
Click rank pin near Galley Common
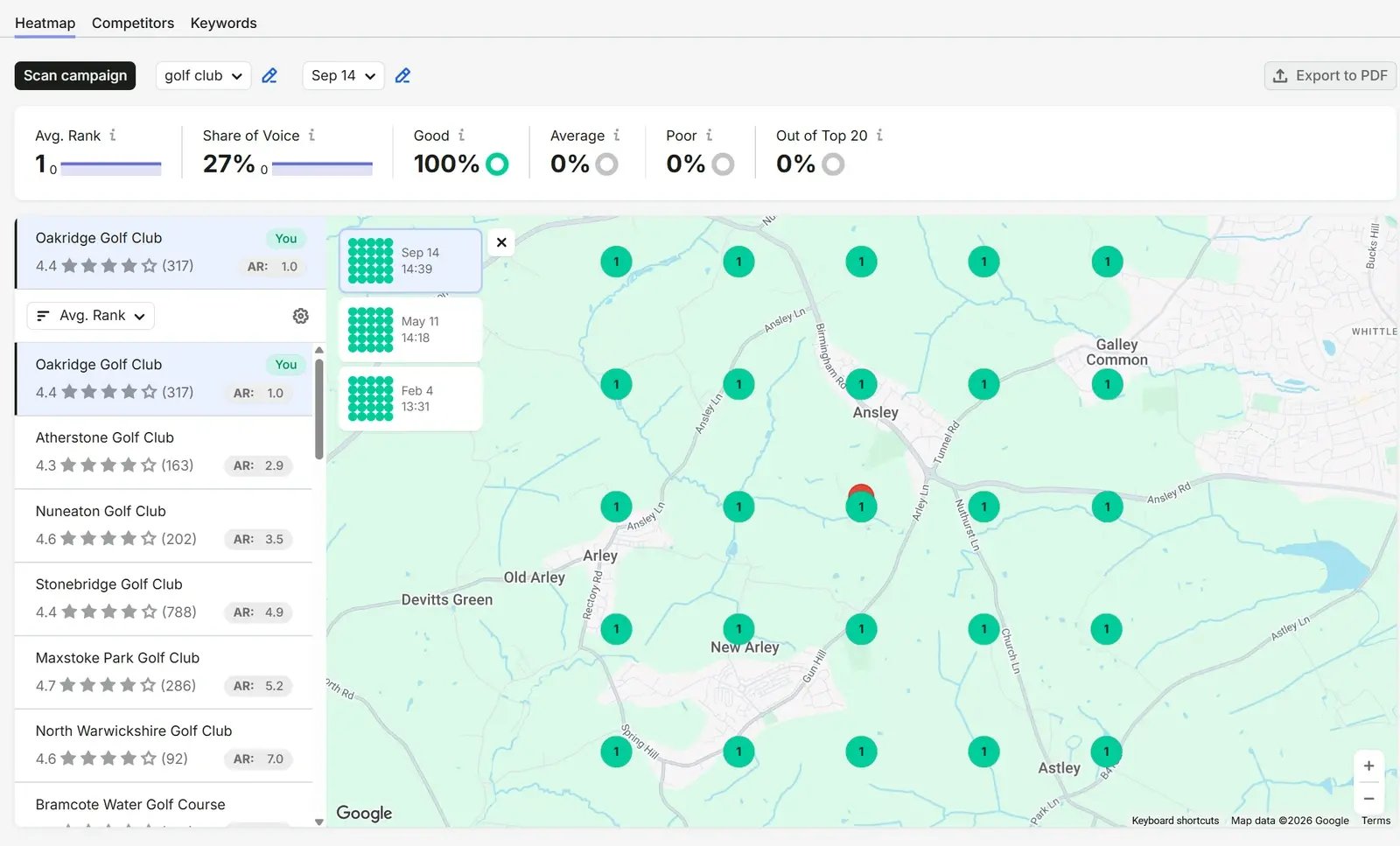1107,384
